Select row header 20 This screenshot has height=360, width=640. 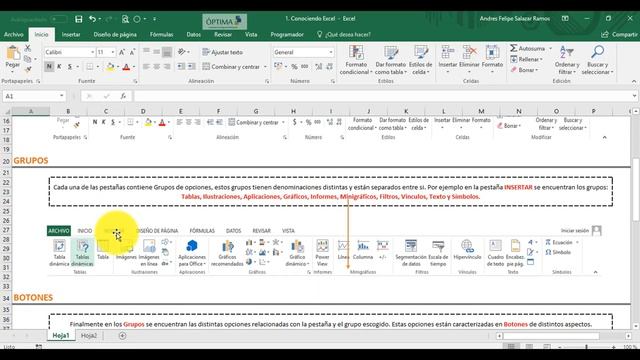coord(6,161)
